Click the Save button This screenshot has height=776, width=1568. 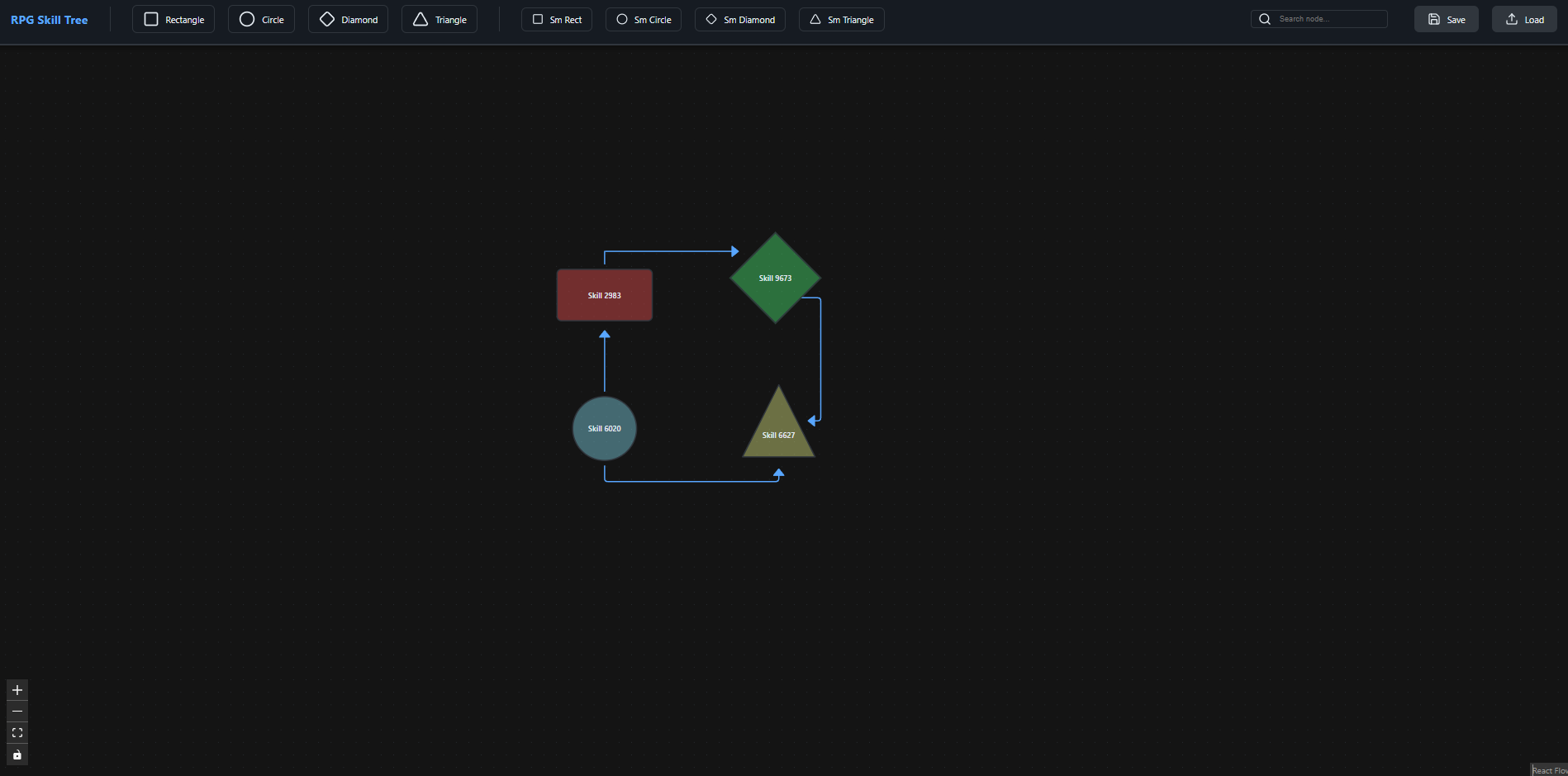[1447, 19]
